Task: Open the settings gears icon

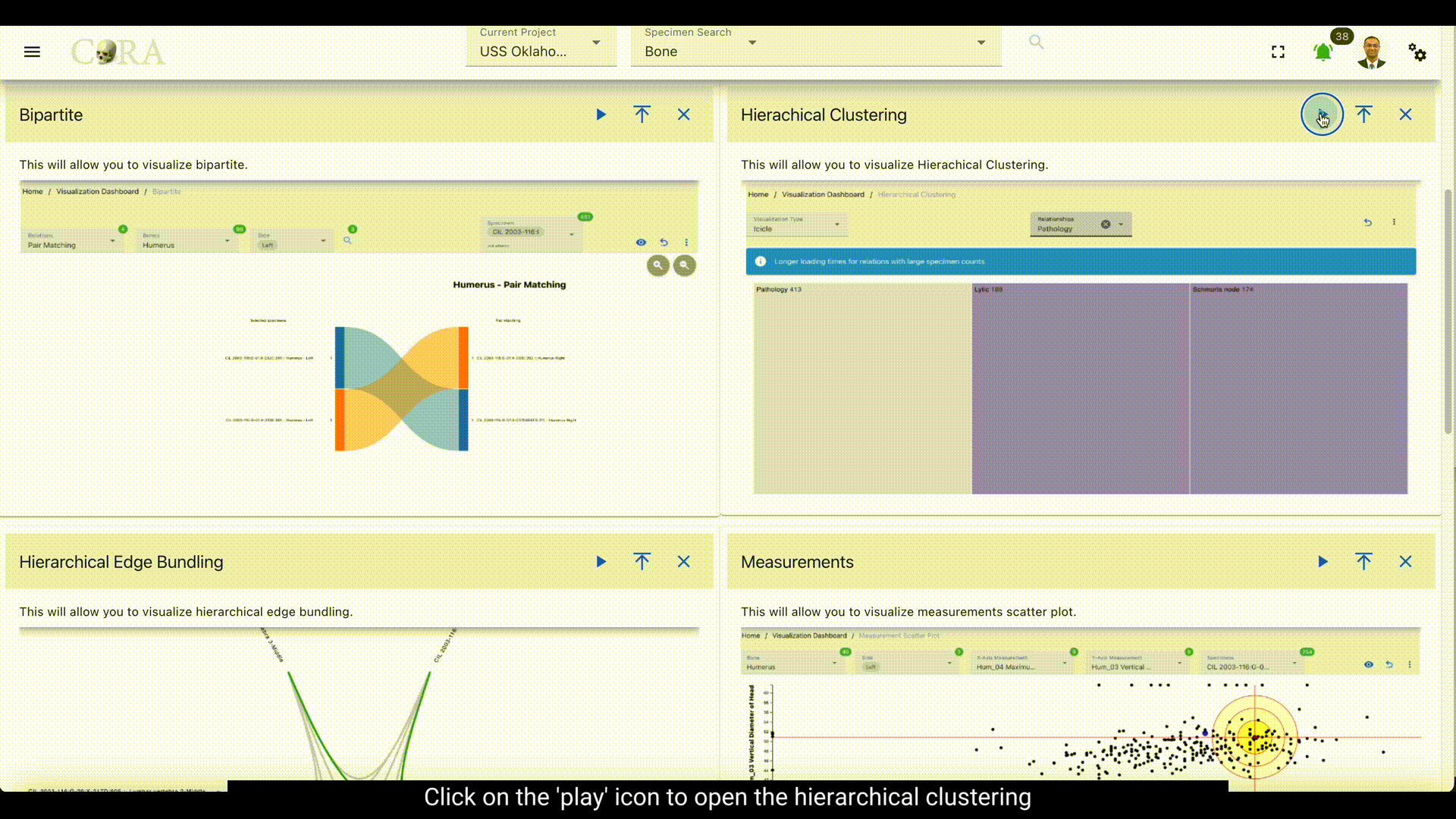Action: (x=1417, y=52)
